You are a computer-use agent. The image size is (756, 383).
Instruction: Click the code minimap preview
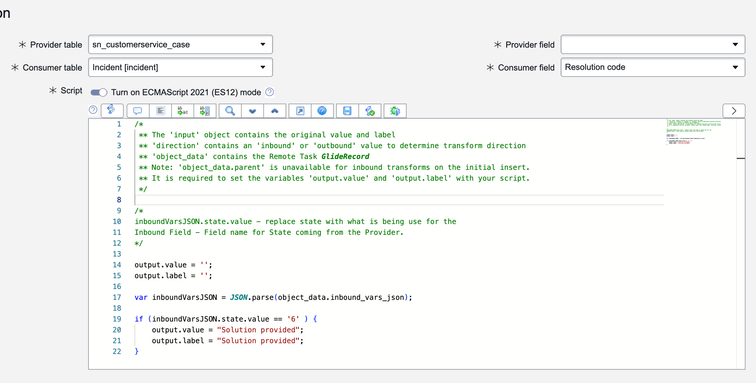693,132
